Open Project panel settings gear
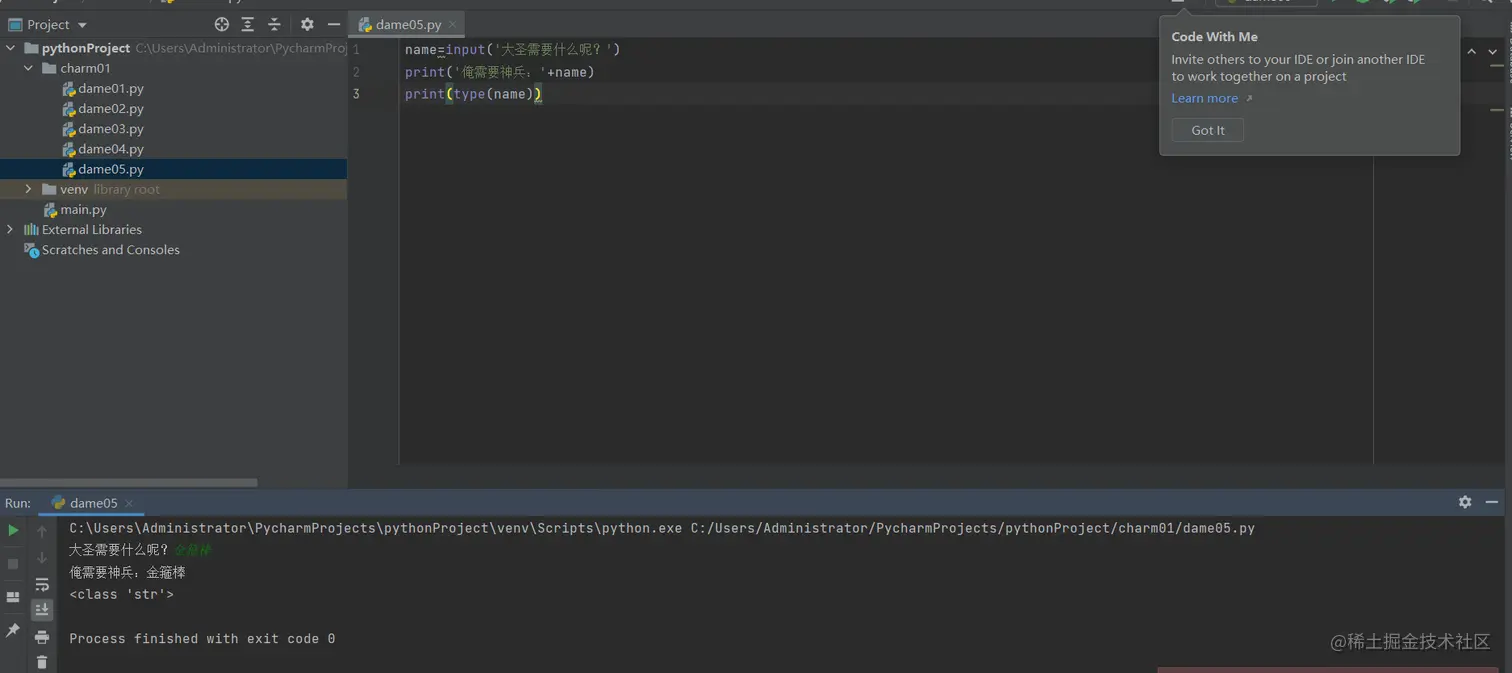The height and width of the screenshot is (673, 1512). [307, 24]
